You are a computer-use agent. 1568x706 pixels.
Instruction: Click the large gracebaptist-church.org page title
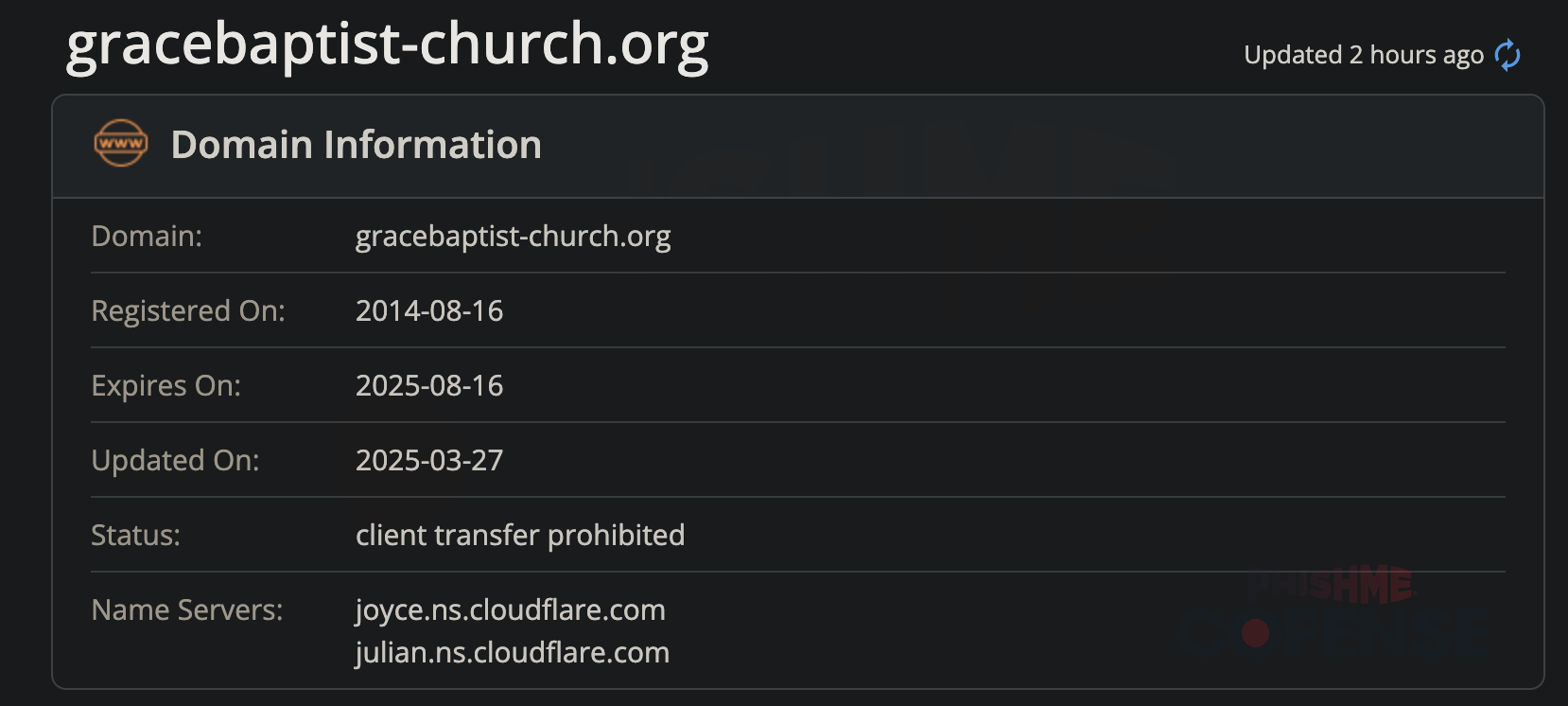point(387,44)
